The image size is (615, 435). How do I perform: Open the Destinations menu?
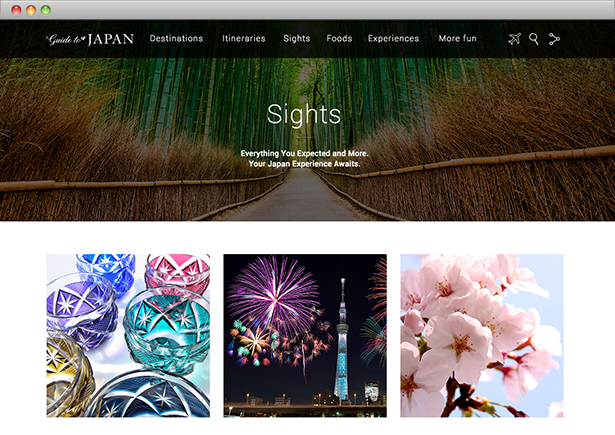pos(176,38)
